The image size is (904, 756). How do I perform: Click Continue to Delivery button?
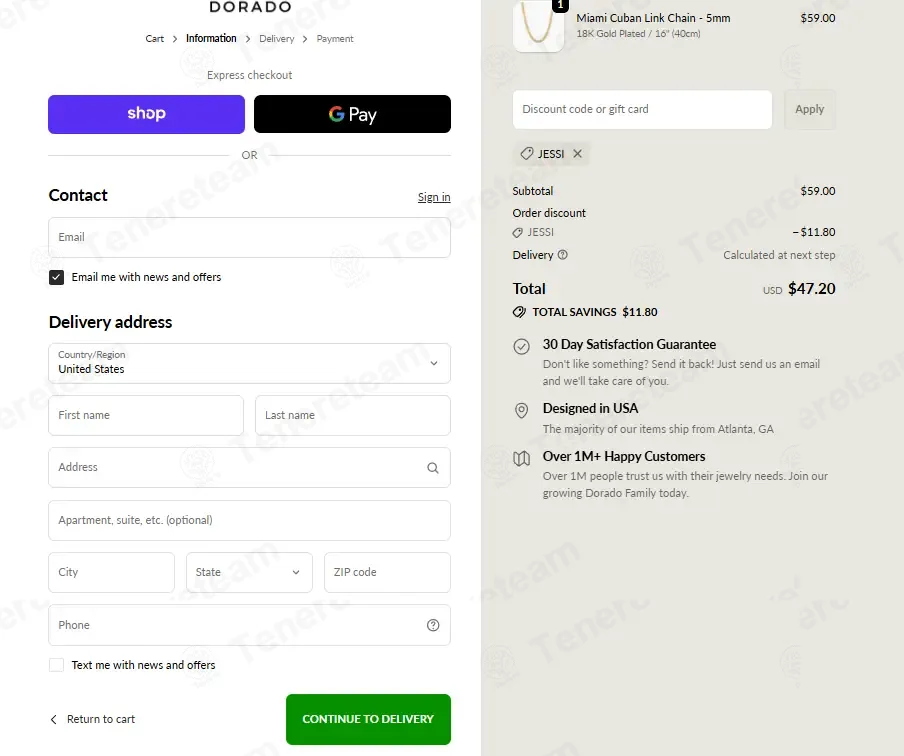click(x=368, y=719)
